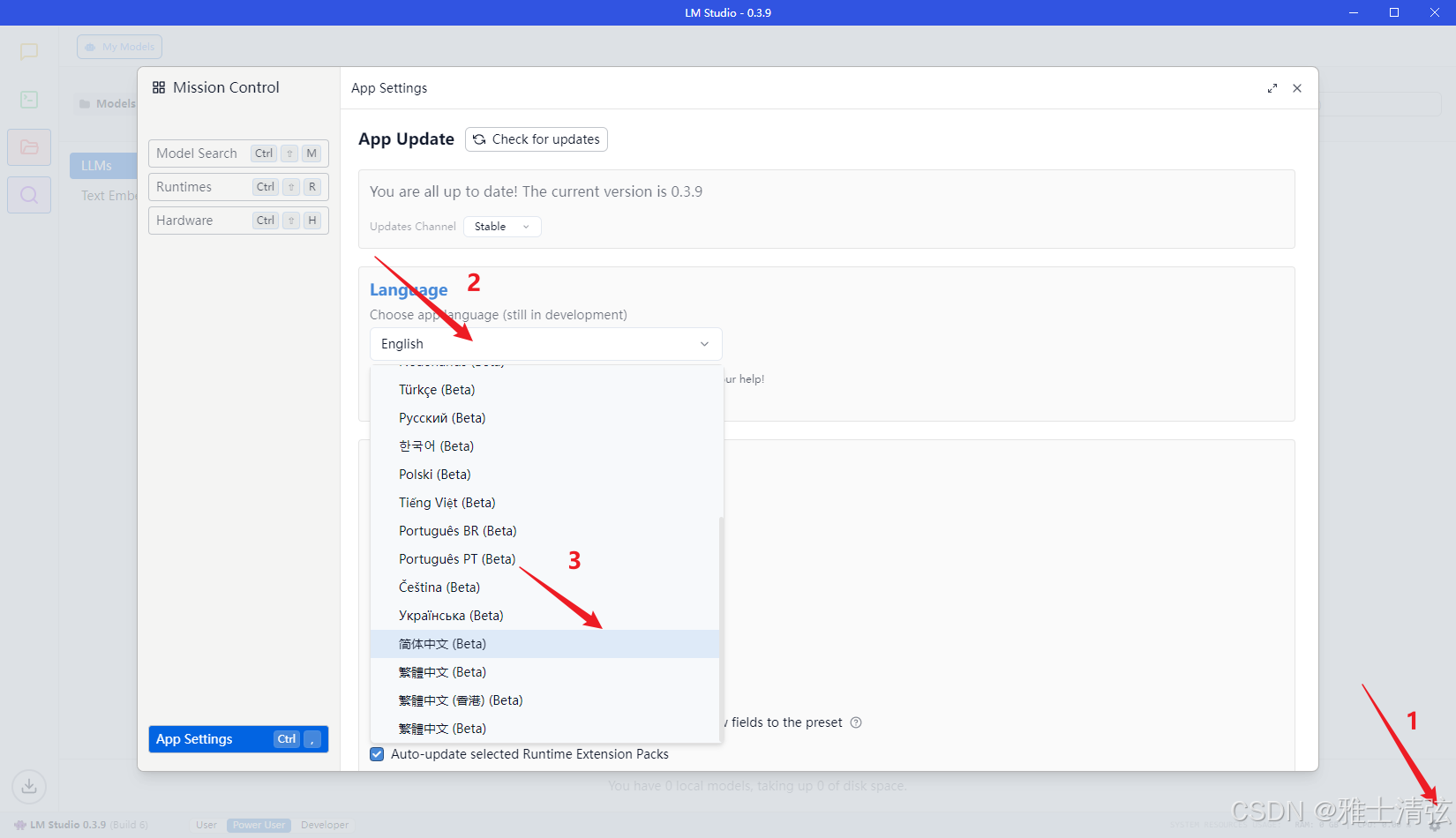Image resolution: width=1456 pixels, height=838 pixels.
Task: Open Hardware in Mission Control
Action: click(x=238, y=221)
